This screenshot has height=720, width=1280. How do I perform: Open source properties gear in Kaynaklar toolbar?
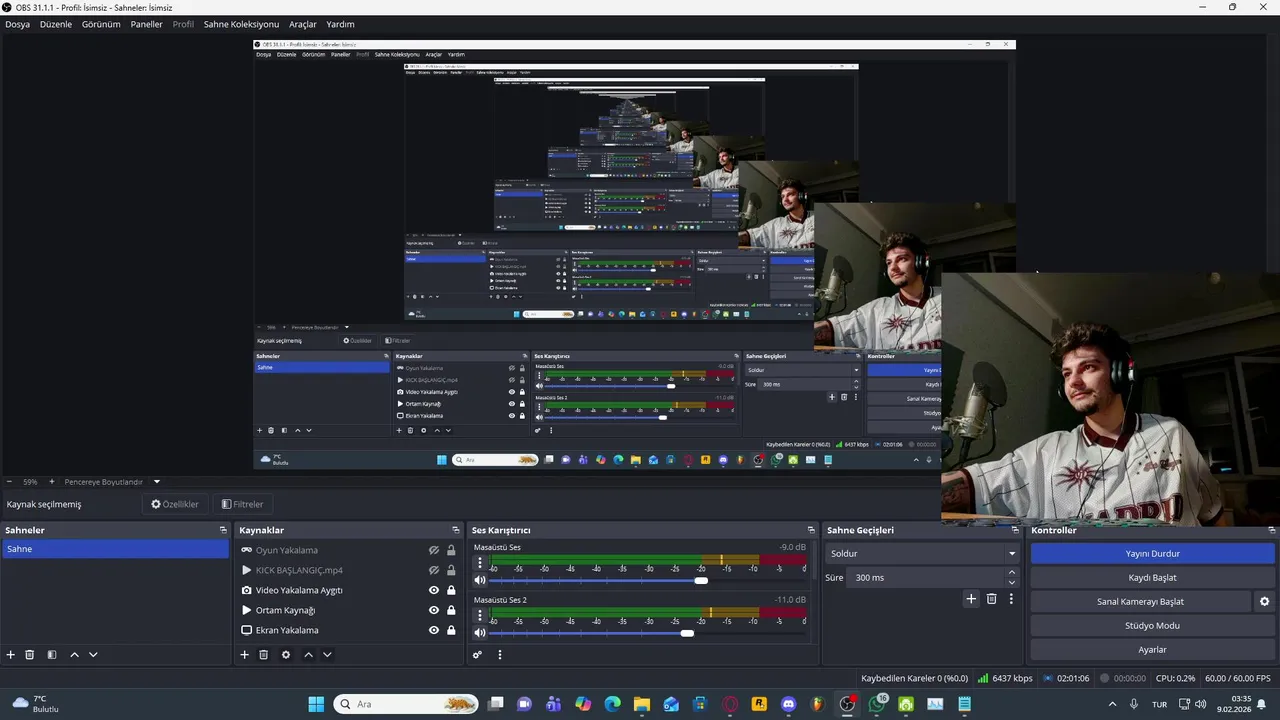[286, 655]
